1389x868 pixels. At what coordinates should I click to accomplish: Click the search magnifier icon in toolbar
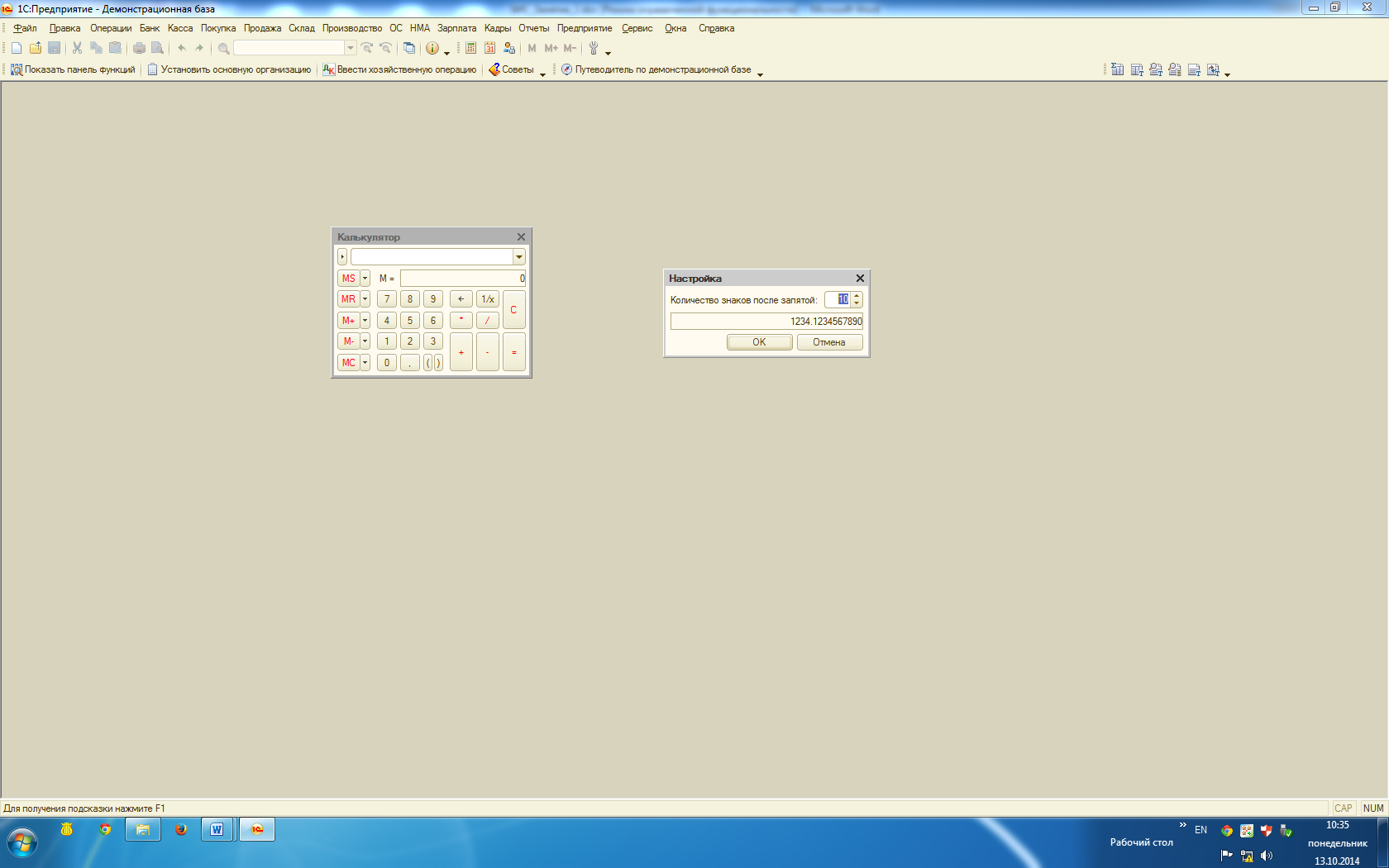point(223,48)
